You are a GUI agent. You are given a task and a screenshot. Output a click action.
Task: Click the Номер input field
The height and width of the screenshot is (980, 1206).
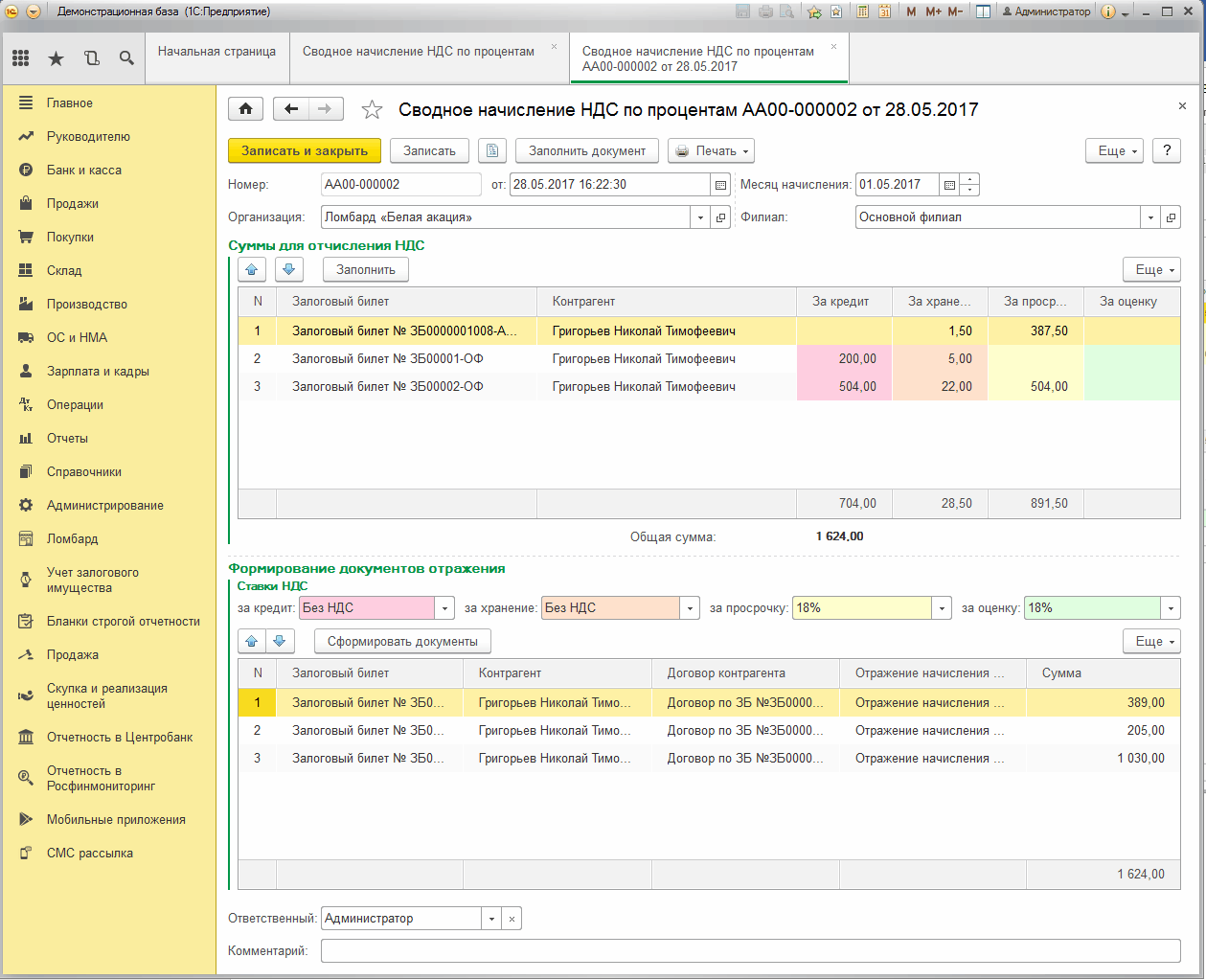tap(400, 185)
